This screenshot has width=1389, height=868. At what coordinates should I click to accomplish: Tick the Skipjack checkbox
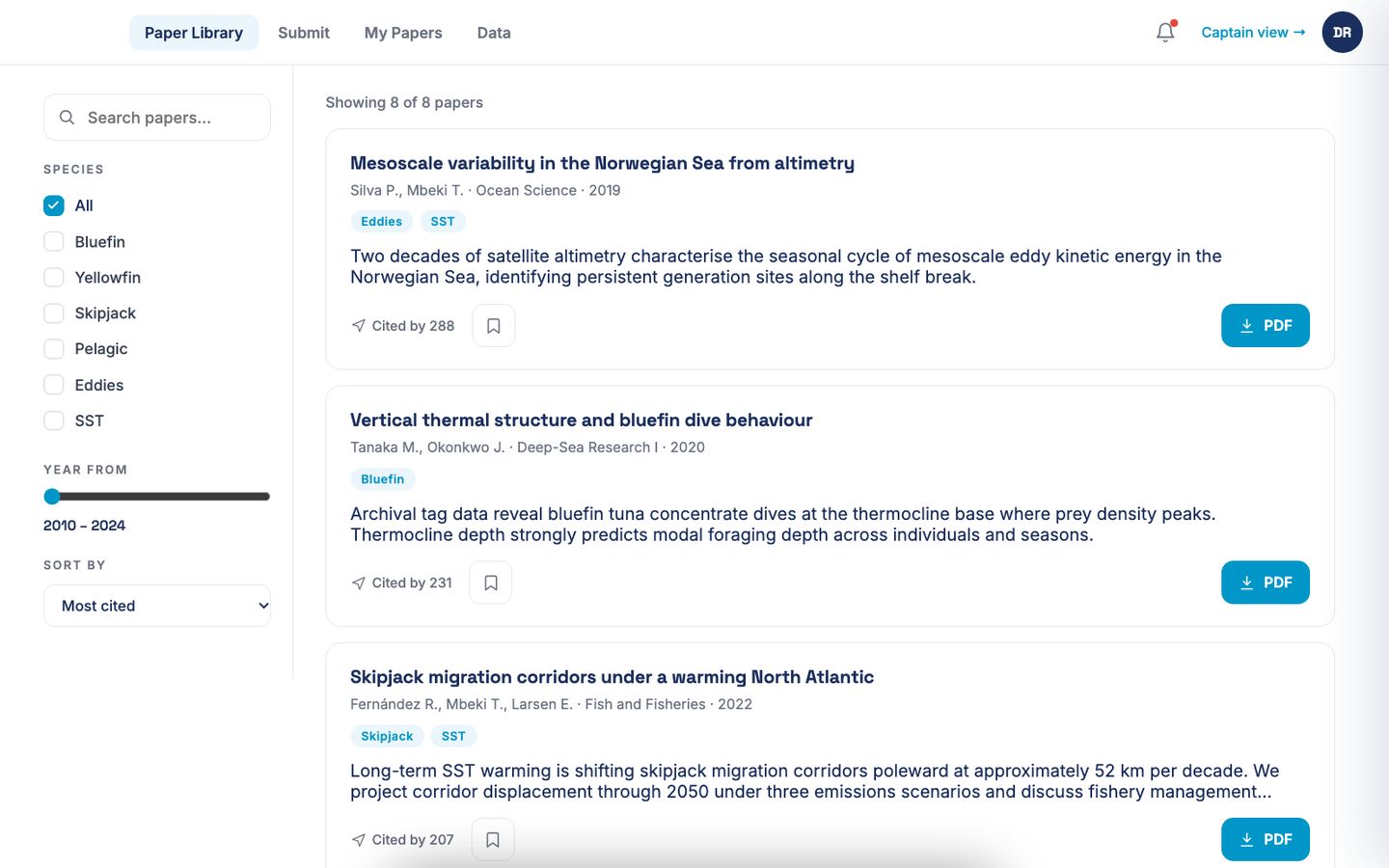coord(54,313)
